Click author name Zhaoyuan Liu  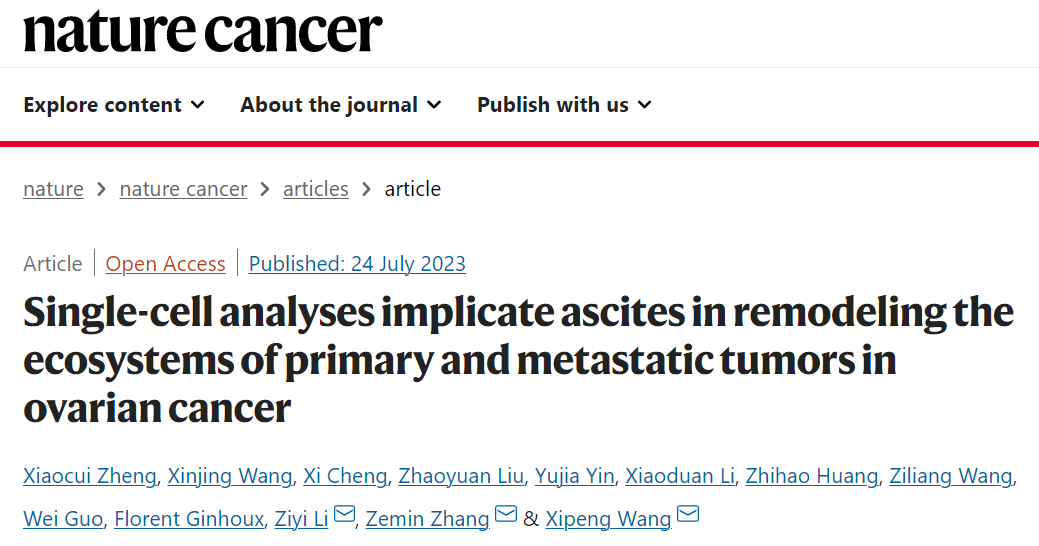[x=461, y=476]
